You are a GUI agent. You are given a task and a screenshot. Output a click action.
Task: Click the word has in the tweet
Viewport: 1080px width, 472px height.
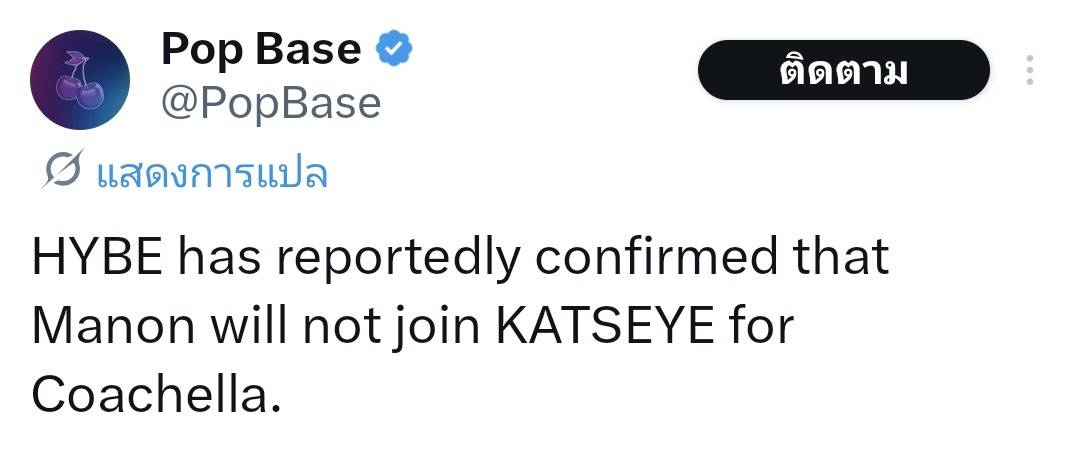[x=220, y=257]
